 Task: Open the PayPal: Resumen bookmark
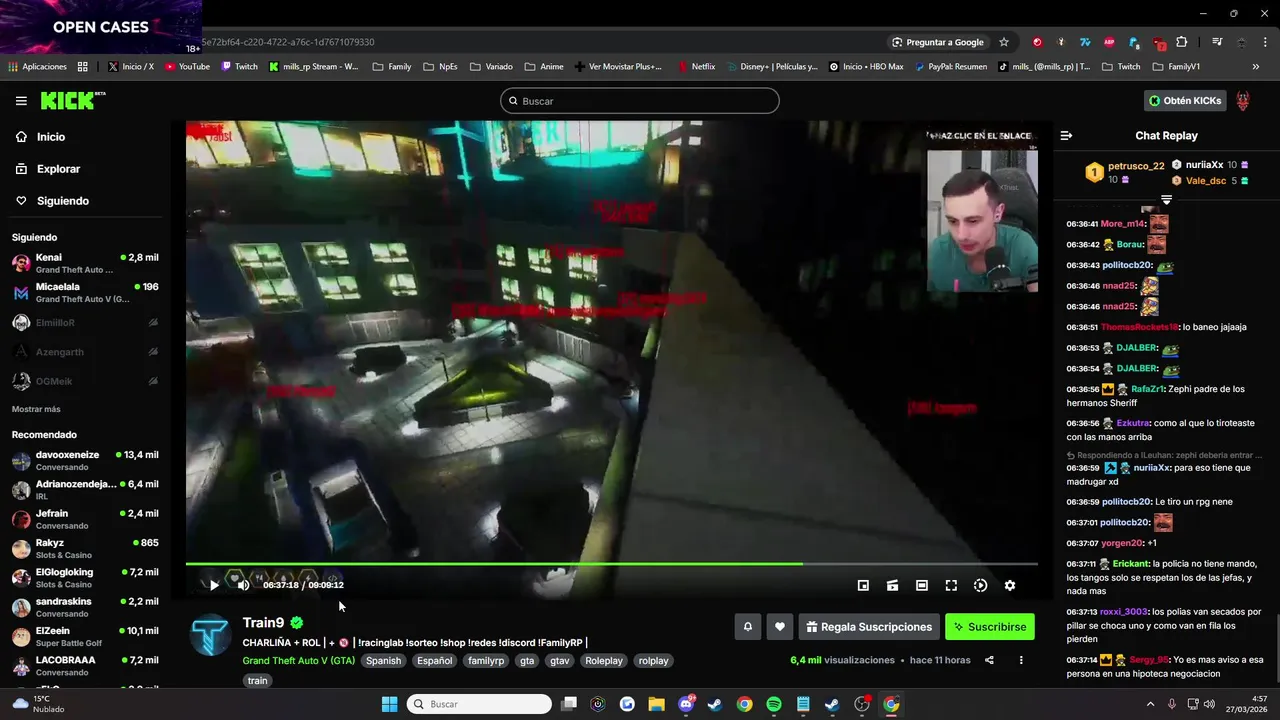tap(950, 67)
